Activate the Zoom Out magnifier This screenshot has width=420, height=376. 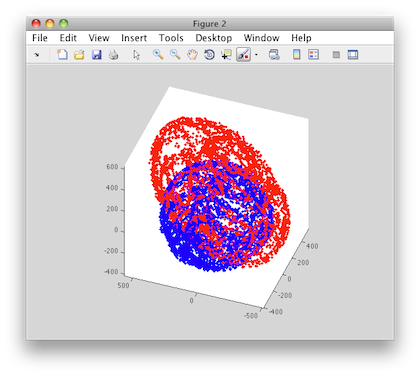175,54
